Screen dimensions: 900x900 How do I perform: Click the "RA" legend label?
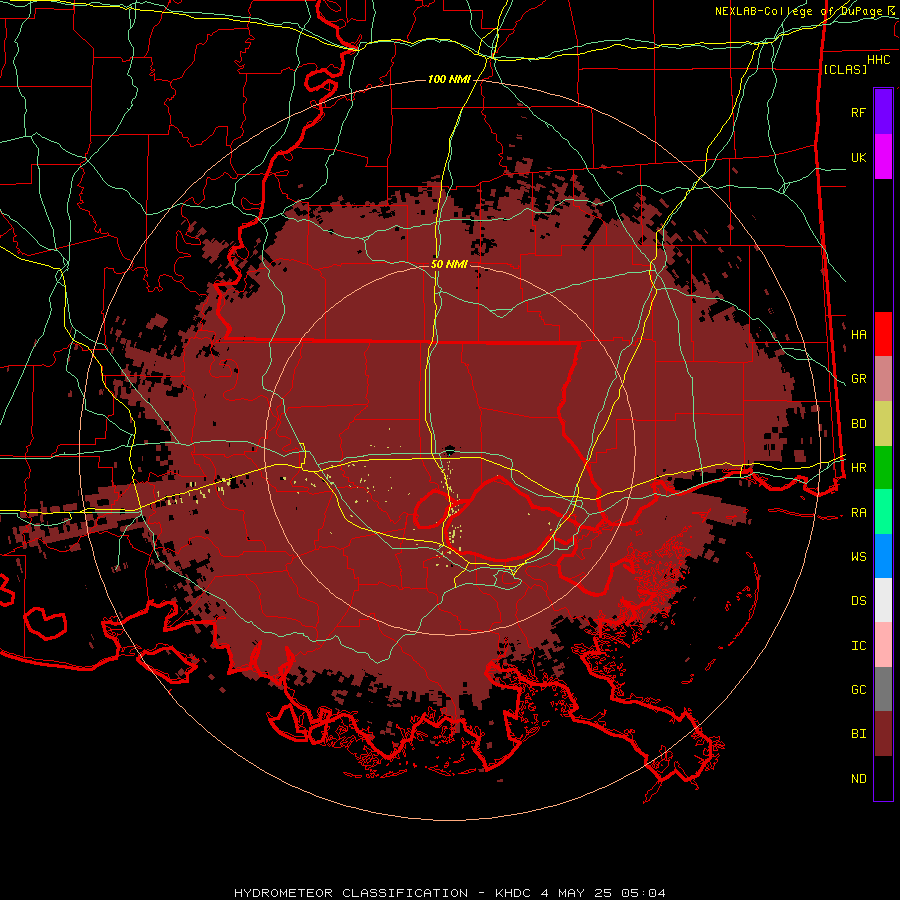click(858, 513)
